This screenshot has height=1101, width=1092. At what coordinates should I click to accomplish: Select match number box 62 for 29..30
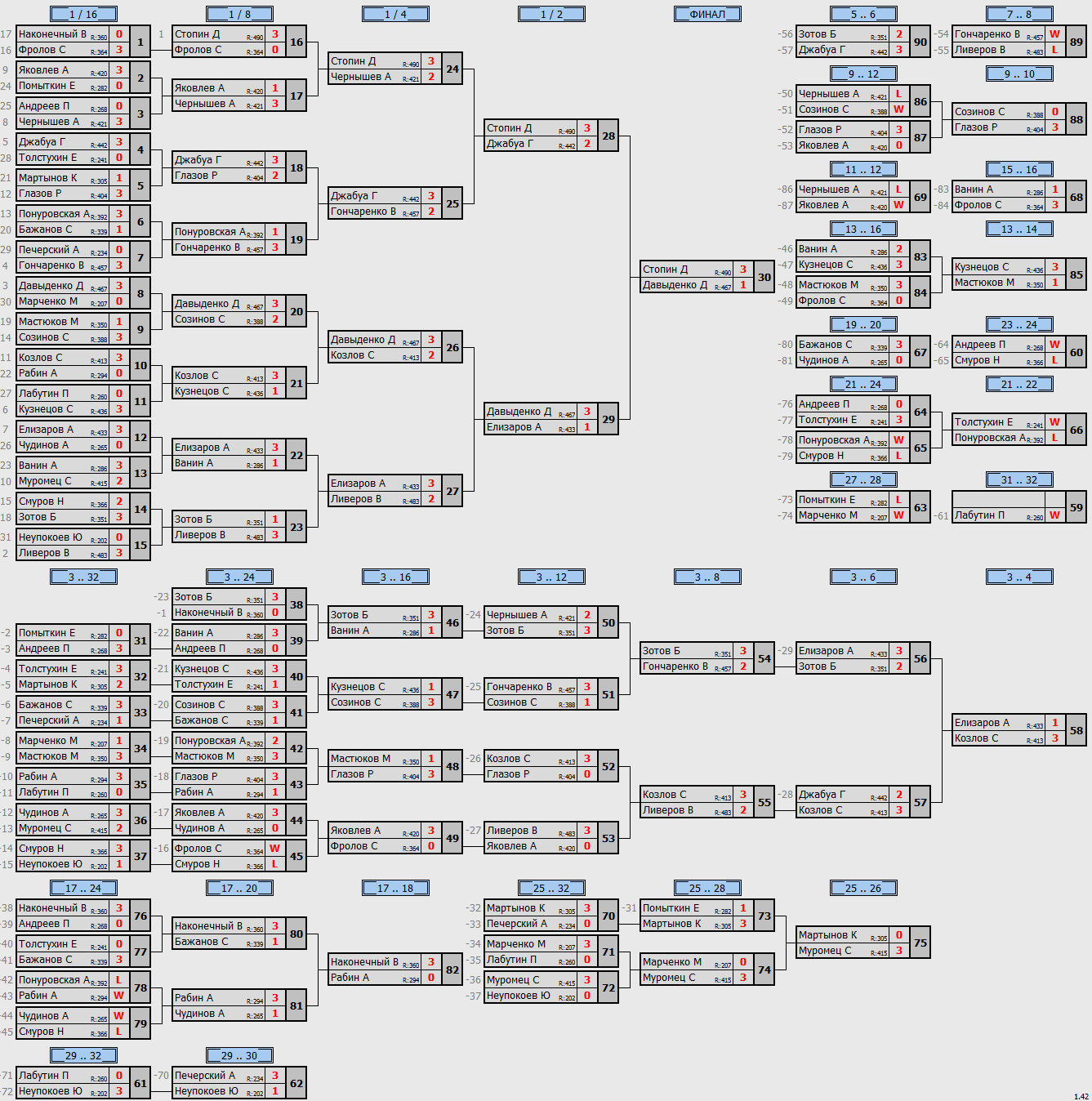coord(296,1083)
